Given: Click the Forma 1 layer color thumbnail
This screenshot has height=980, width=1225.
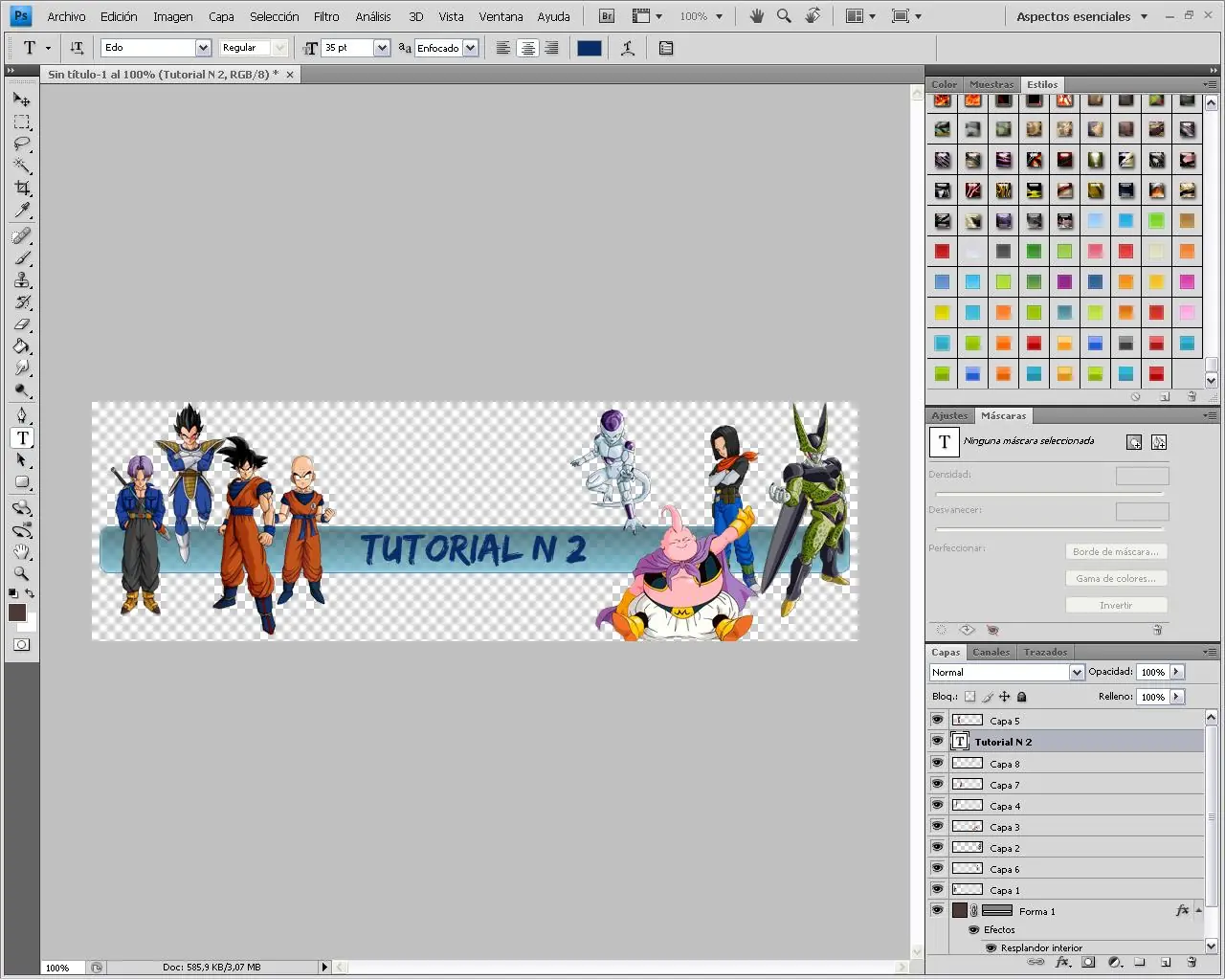Looking at the screenshot, I should click(960, 910).
